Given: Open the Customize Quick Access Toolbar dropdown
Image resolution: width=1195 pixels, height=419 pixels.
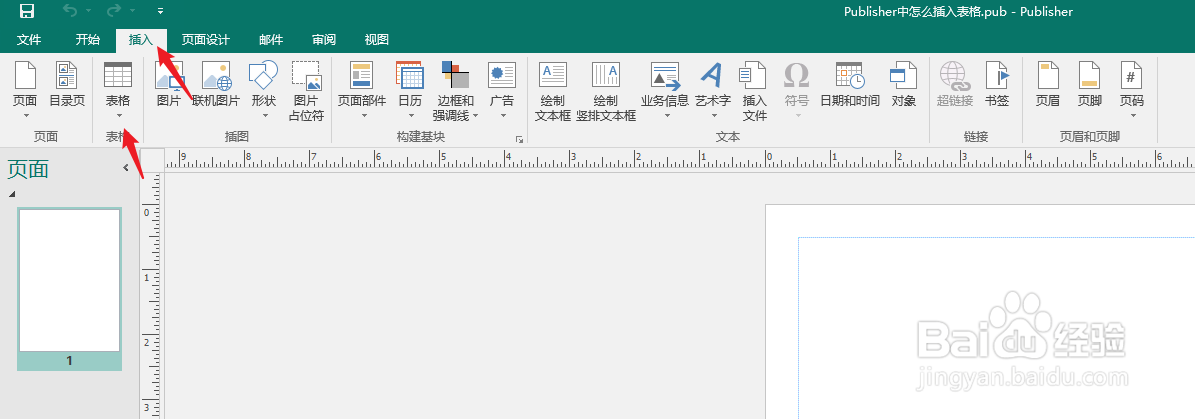Looking at the screenshot, I should (160, 11).
